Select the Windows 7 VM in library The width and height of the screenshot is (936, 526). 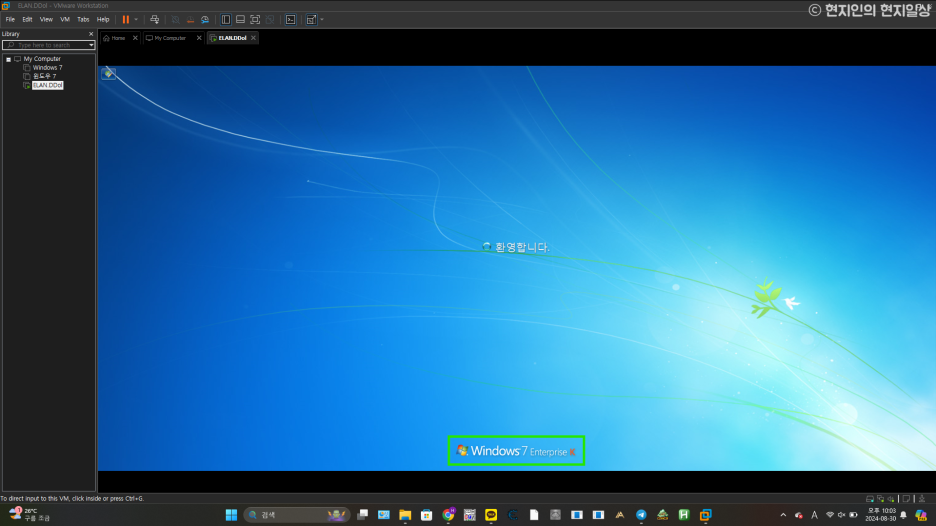pos(47,67)
